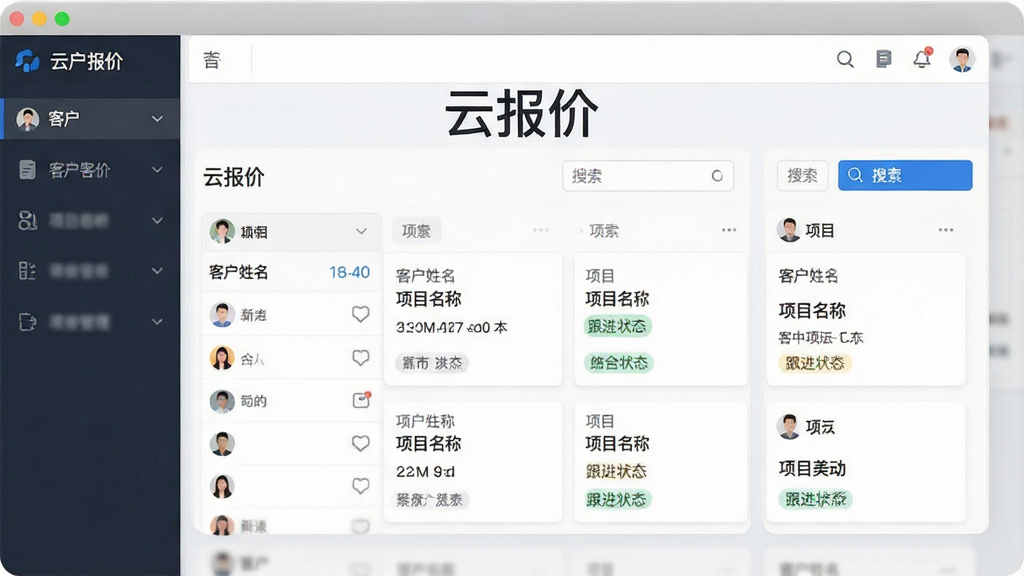The width and height of the screenshot is (1024, 576).
Task: Click the 客中项坛-C本 text
Action: click(821, 338)
